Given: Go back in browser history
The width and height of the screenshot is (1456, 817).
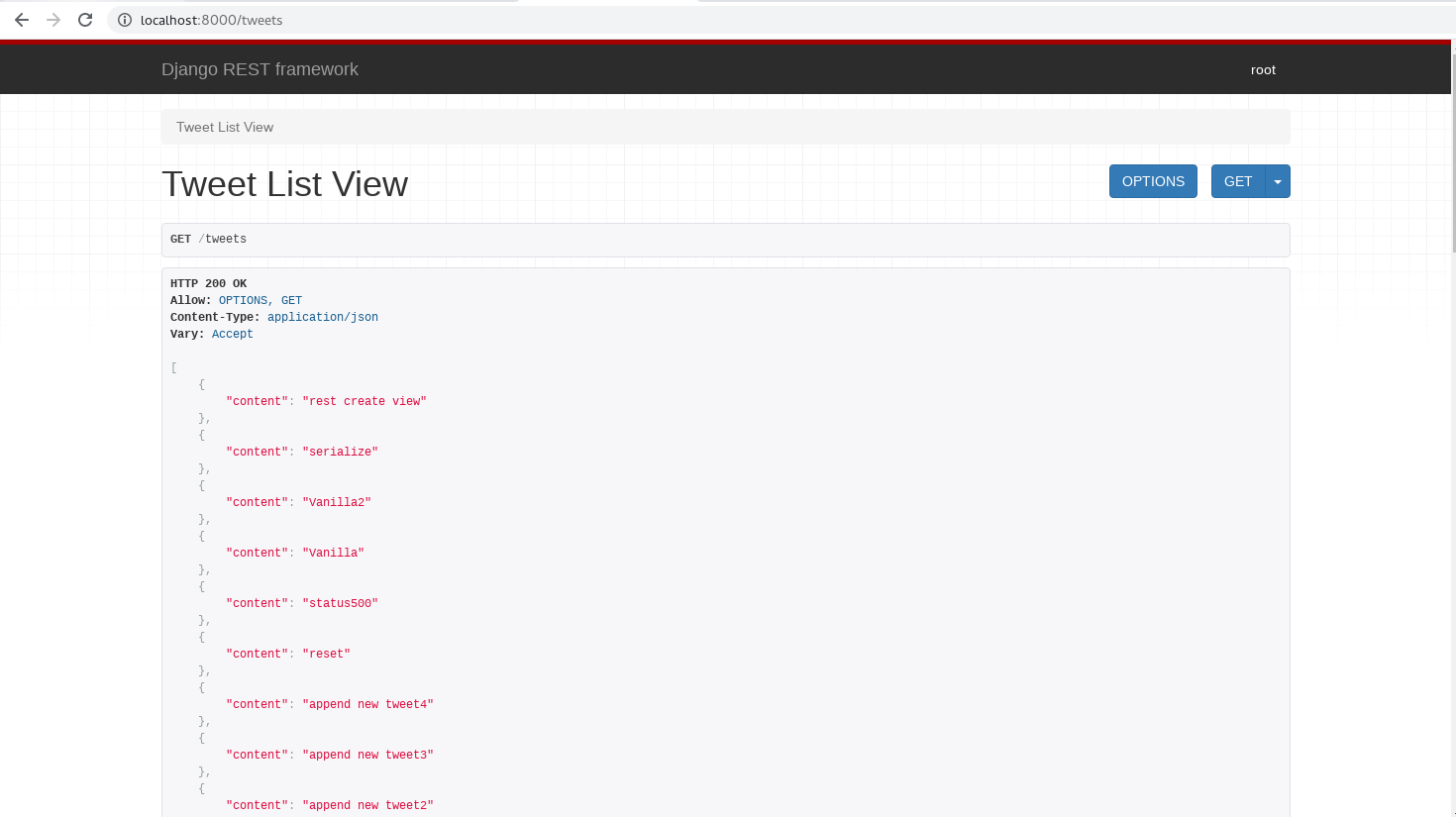Looking at the screenshot, I should (x=22, y=20).
